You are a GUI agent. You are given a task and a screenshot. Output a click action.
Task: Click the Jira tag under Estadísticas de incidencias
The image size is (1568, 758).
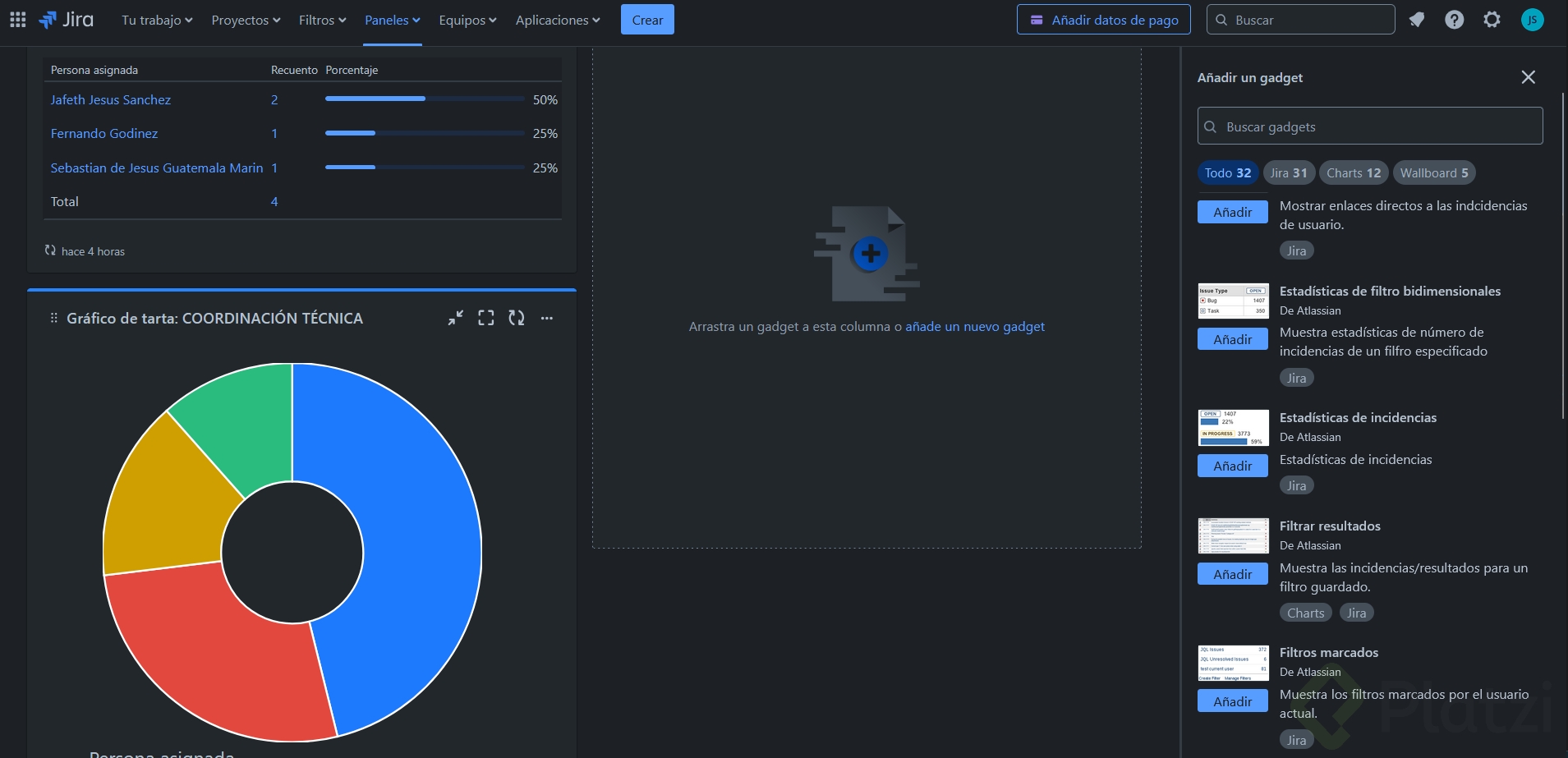(1296, 485)
